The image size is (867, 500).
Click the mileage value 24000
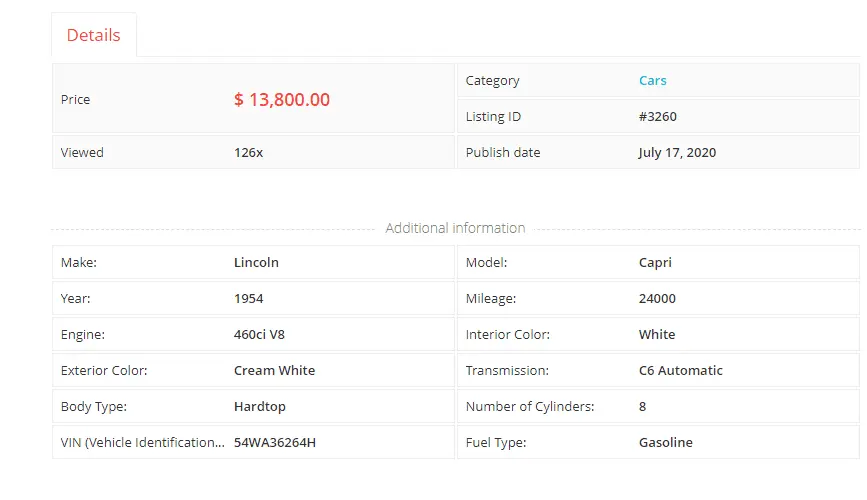click(x=657, y=299)
